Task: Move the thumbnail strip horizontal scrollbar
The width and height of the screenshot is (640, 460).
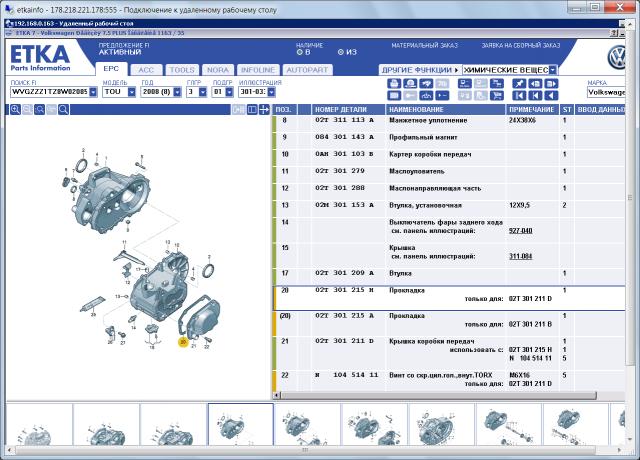Action: (305, 450)
